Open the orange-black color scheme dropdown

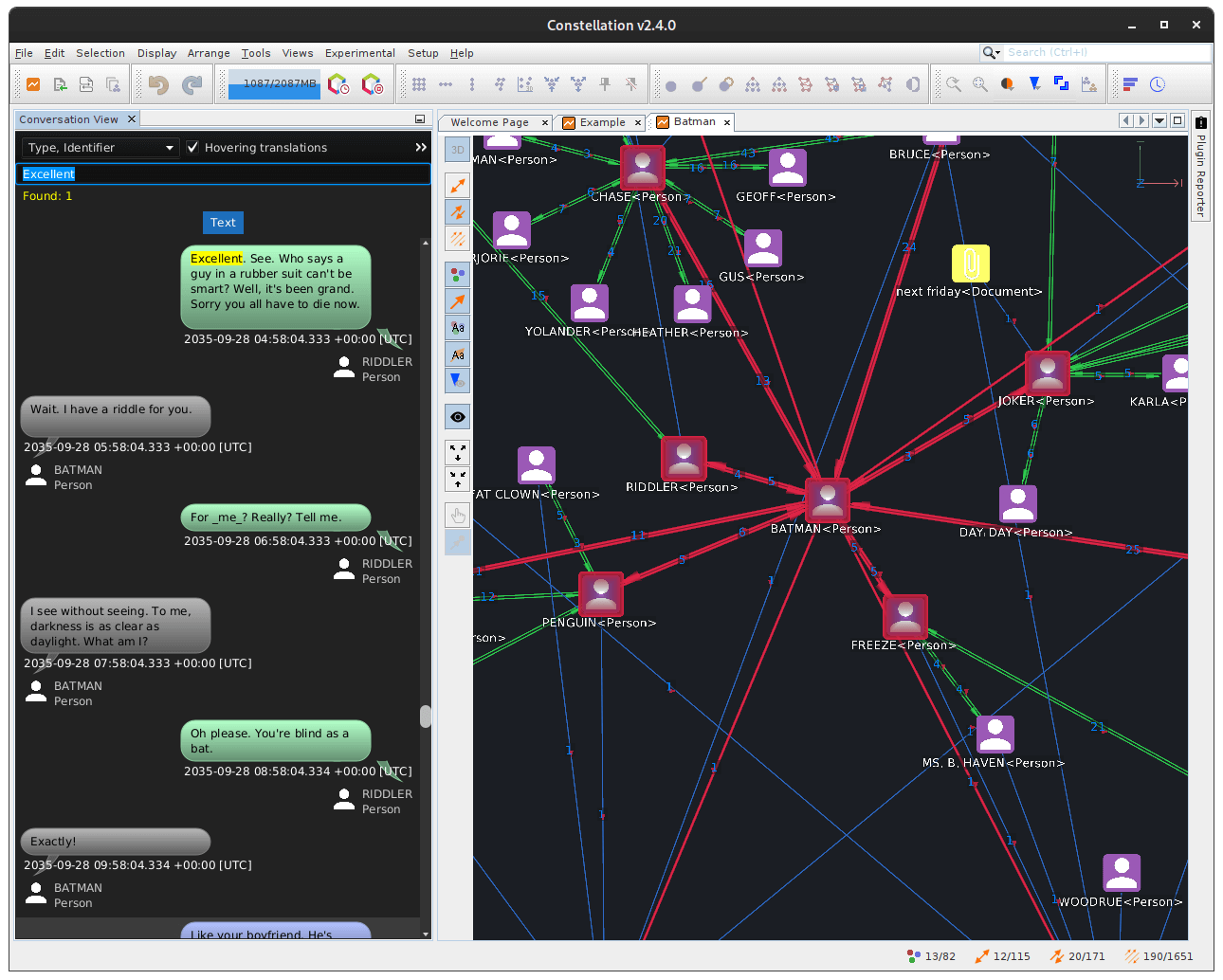[x=1008, y=84]
